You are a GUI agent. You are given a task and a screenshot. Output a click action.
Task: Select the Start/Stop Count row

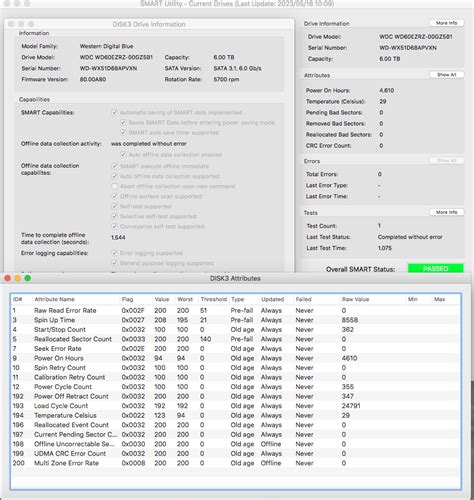(236, 329)
